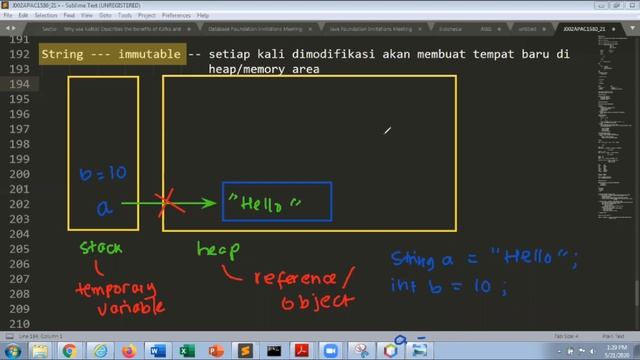Screen dimensions: 640x360
Task: Open the tab list dropdown arrow
Action: (632, 28)
